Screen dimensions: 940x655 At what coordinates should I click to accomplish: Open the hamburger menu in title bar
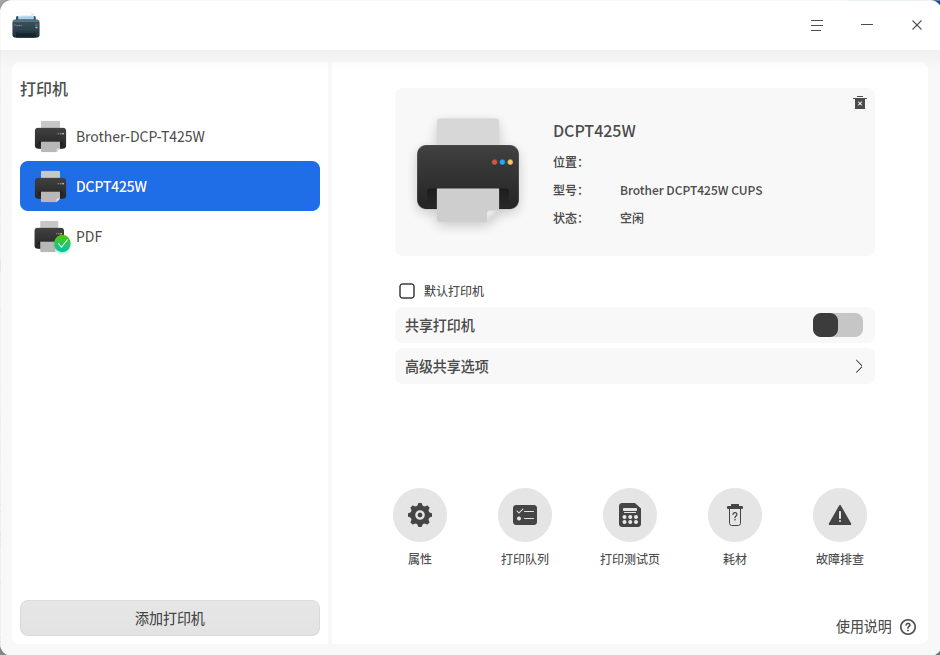point(817,25)
